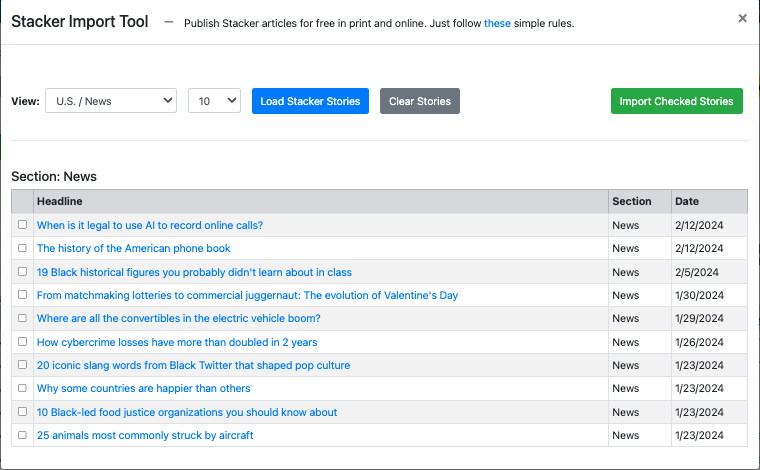Check the food justice organizations story
The height and width of the screenshot is (470, 760).
(x=22, y=411)
